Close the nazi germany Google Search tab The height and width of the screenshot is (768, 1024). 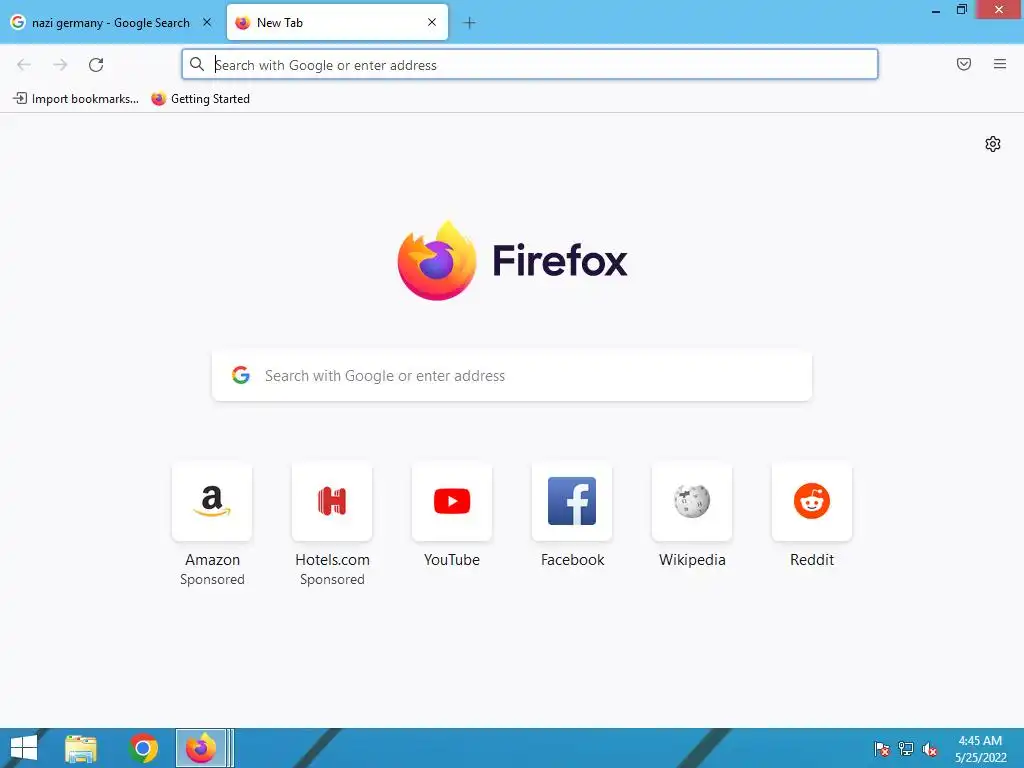tap(207, 22)
